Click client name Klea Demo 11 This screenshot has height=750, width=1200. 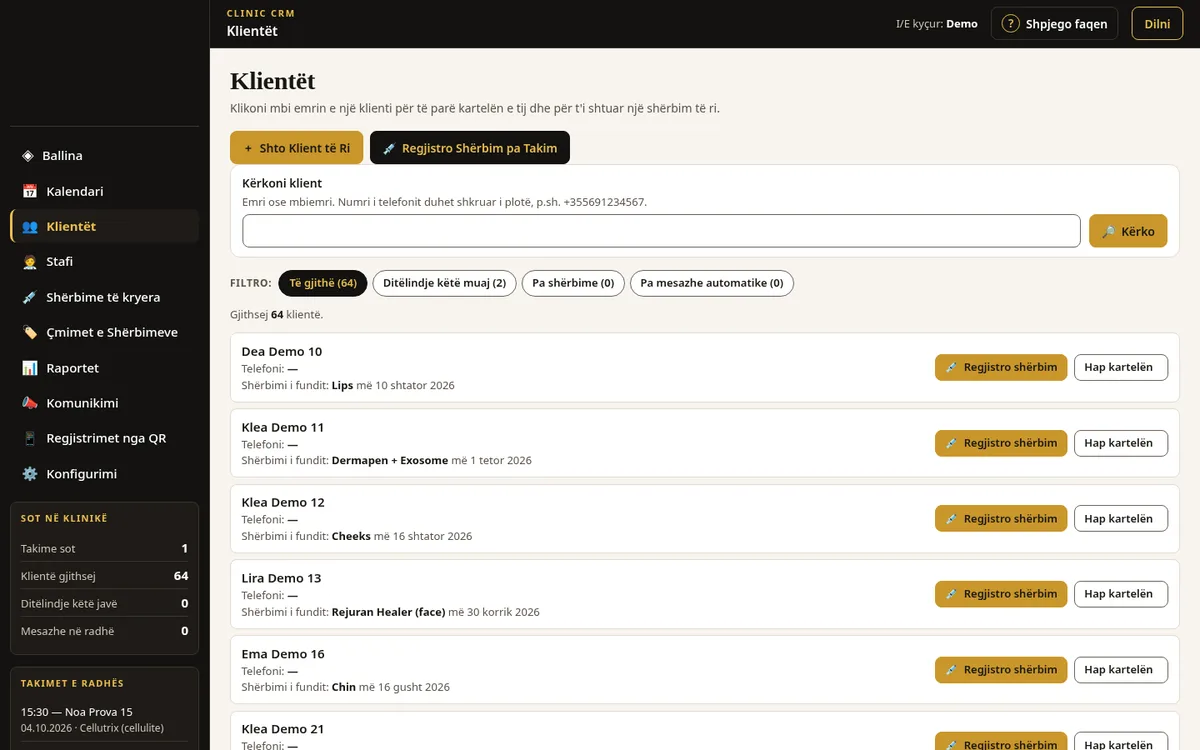click(x=283, y=427)
